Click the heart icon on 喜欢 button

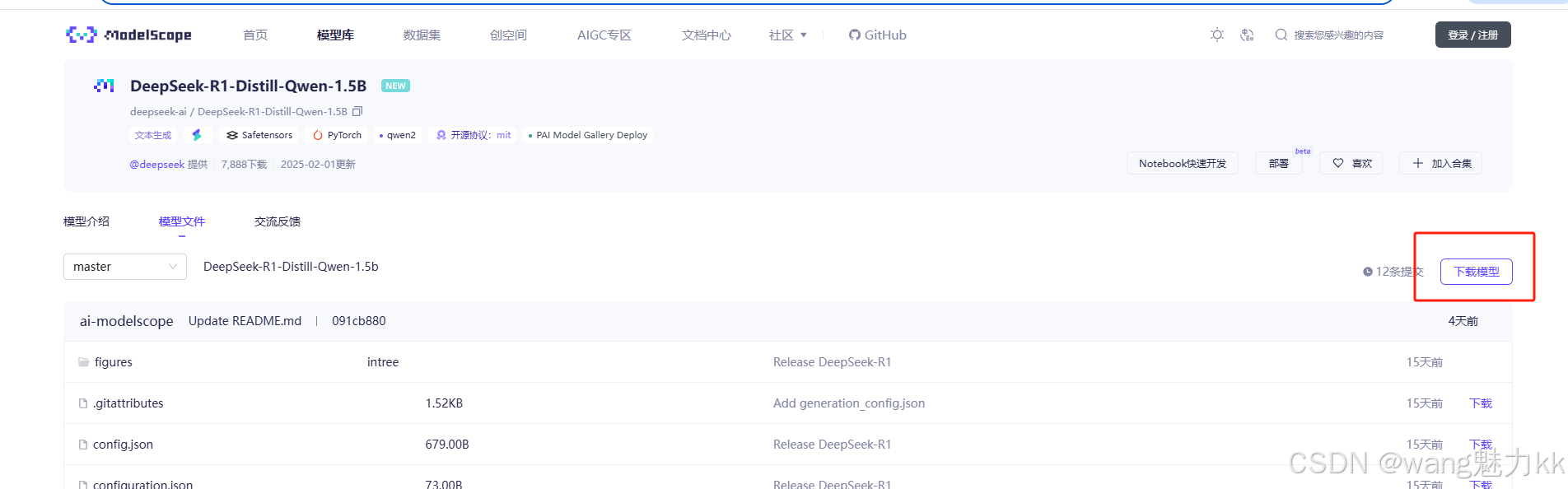pyautogui.click(x=1338, y=163)
